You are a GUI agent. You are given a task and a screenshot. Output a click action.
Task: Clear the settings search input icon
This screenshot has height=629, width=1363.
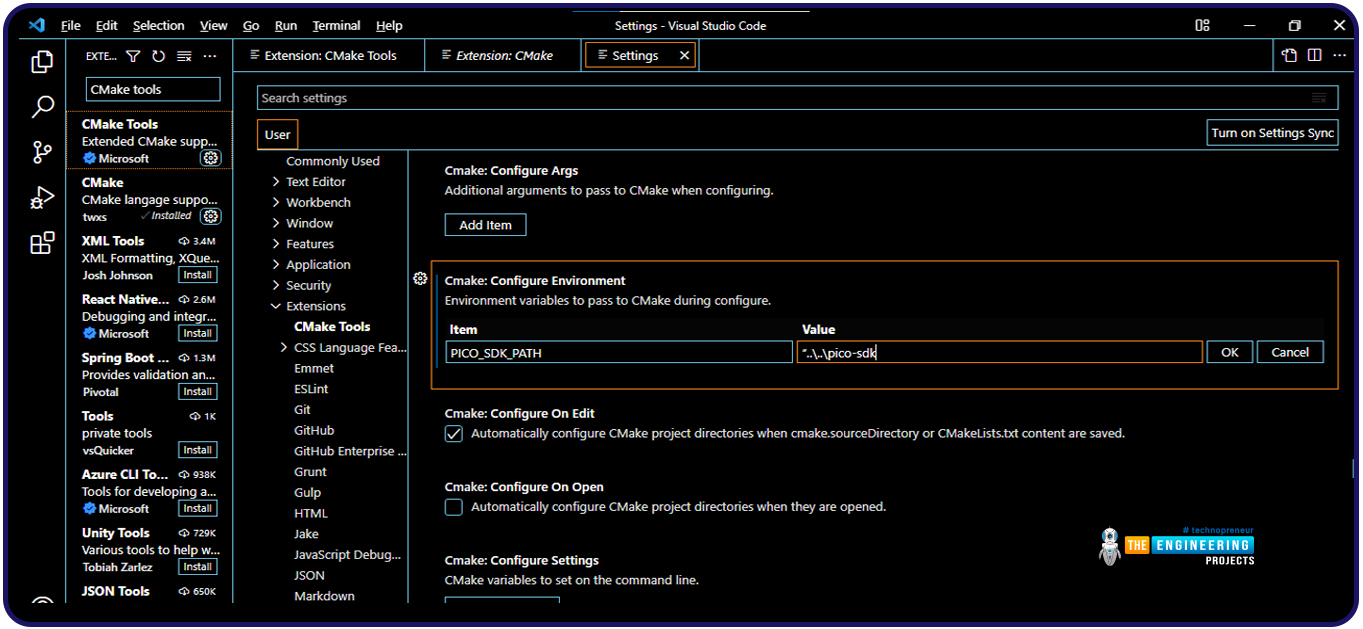click(1319, 98)
